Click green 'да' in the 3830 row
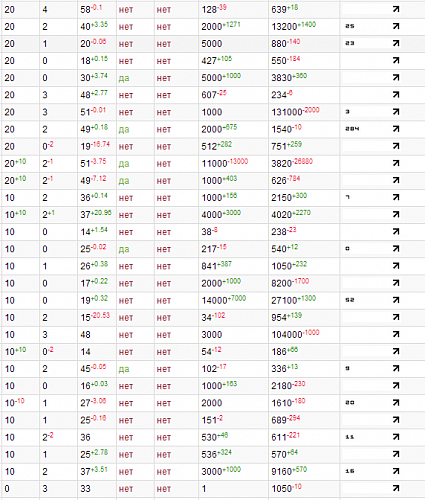The image size is (425, 500). (x=124, y=78)
